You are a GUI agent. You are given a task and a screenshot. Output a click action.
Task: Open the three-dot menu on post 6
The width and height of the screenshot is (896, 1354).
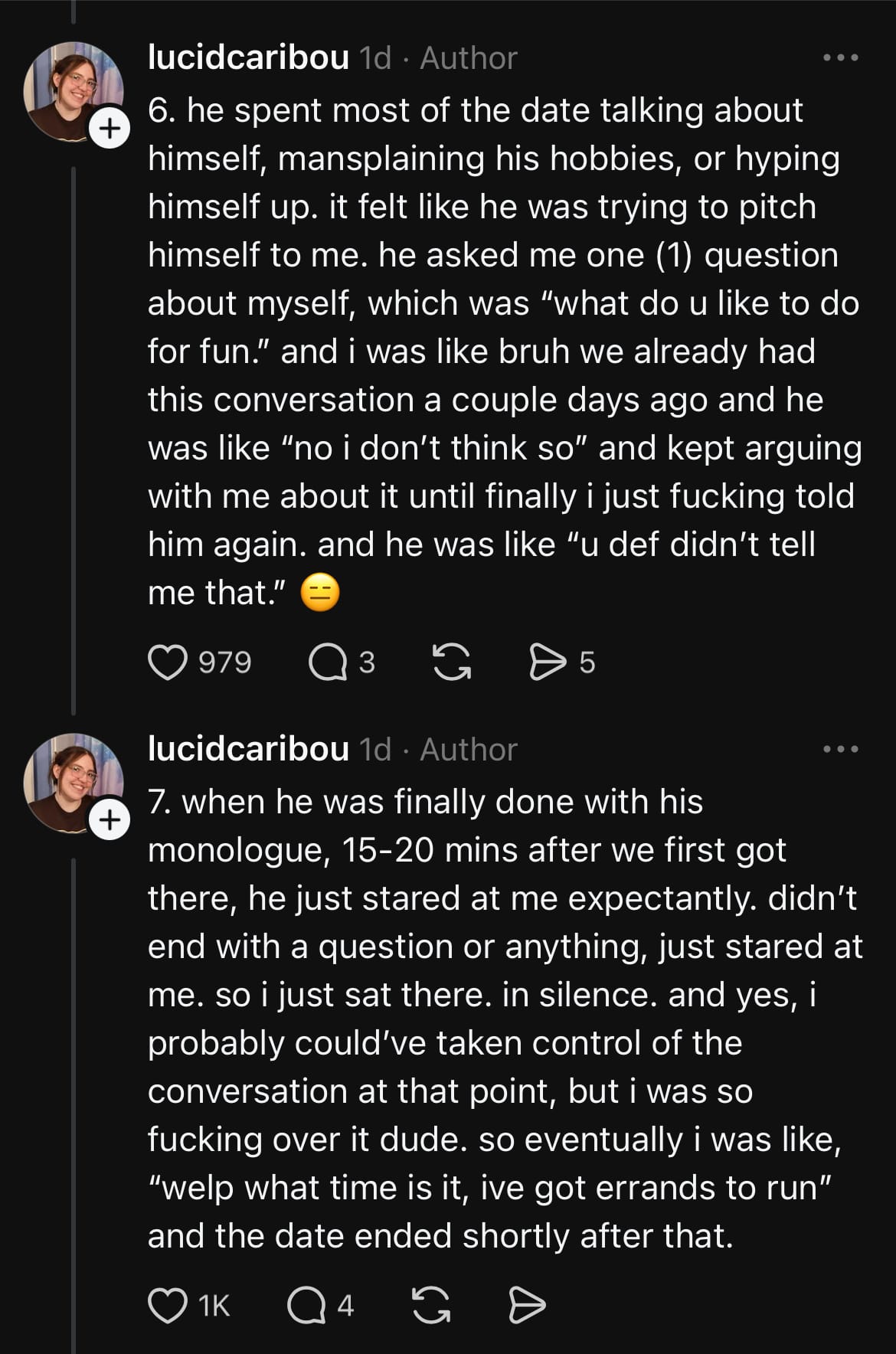click(x=840, y=58)
